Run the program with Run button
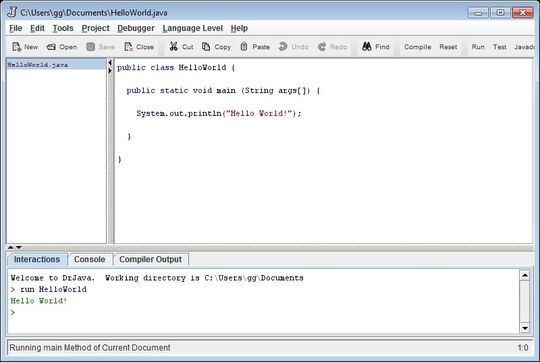The height and width of the screenshot is (362, 540). 478,47
